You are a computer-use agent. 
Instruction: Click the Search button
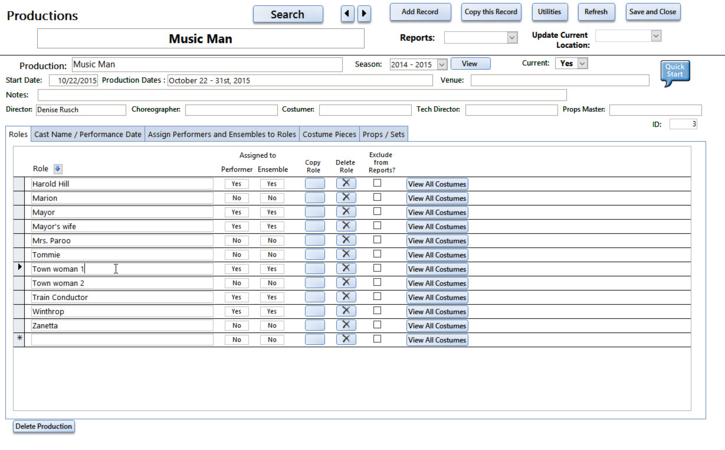click(x=288, y=14)
